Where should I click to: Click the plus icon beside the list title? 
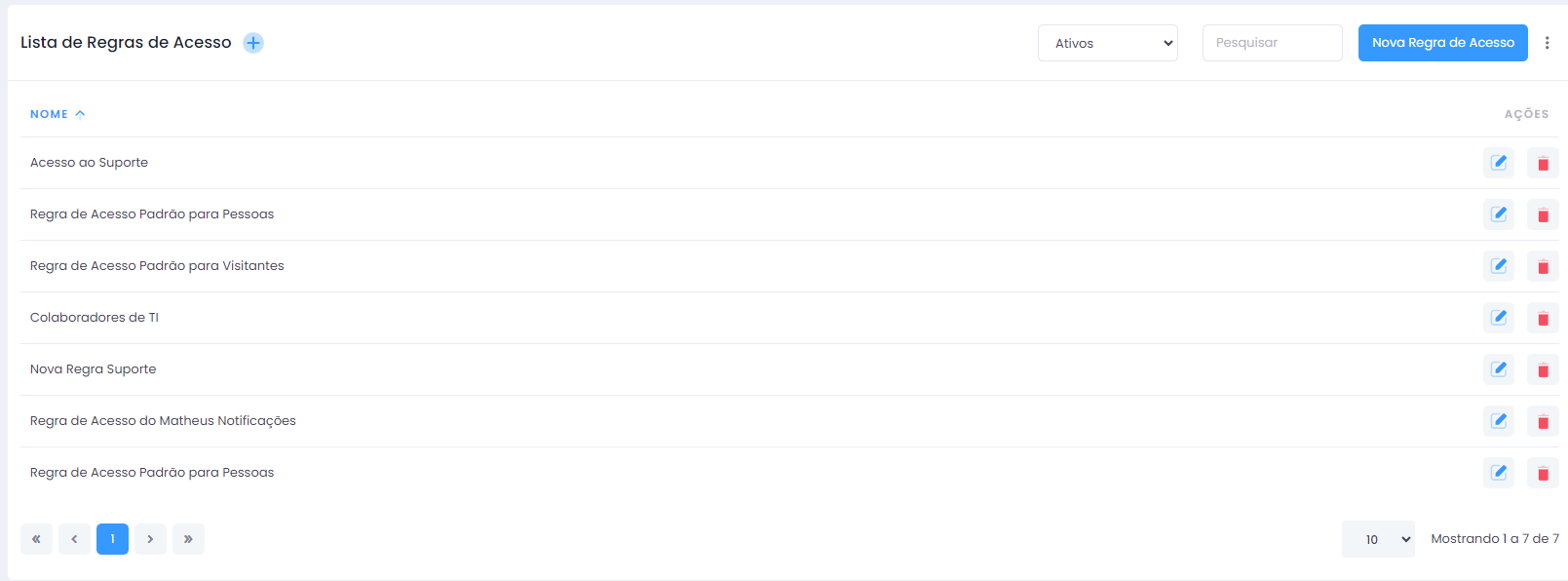253,43
